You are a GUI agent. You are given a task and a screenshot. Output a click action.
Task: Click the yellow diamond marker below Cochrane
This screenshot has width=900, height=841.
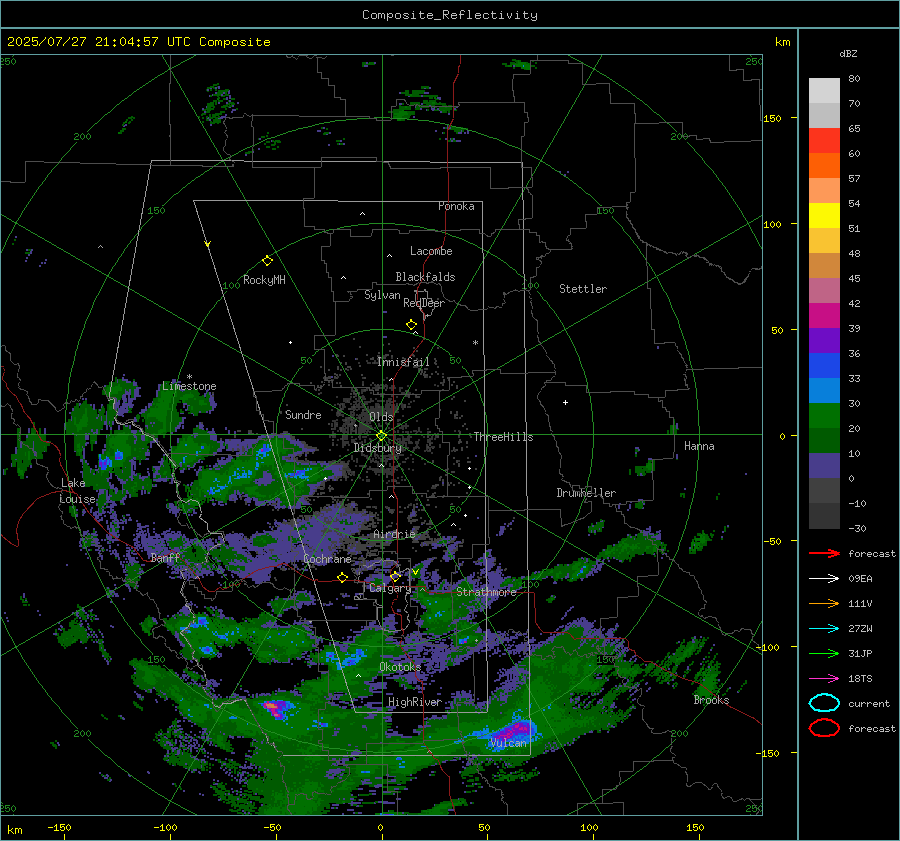click(x=342, y=577)
